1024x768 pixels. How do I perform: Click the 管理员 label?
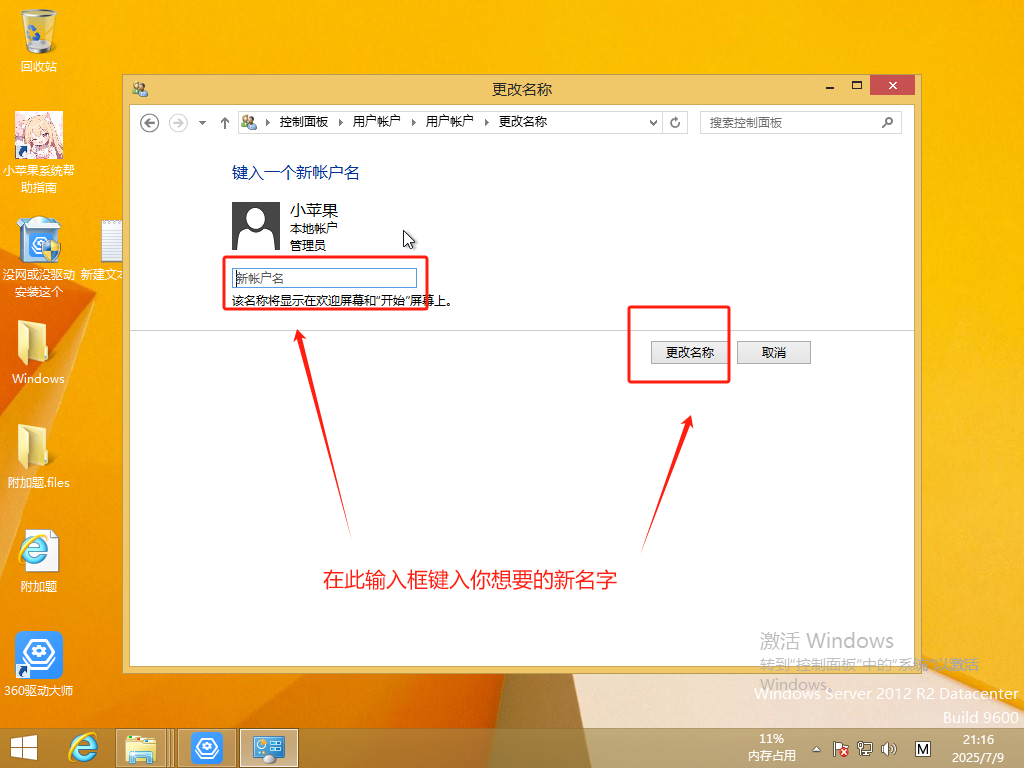308,246
